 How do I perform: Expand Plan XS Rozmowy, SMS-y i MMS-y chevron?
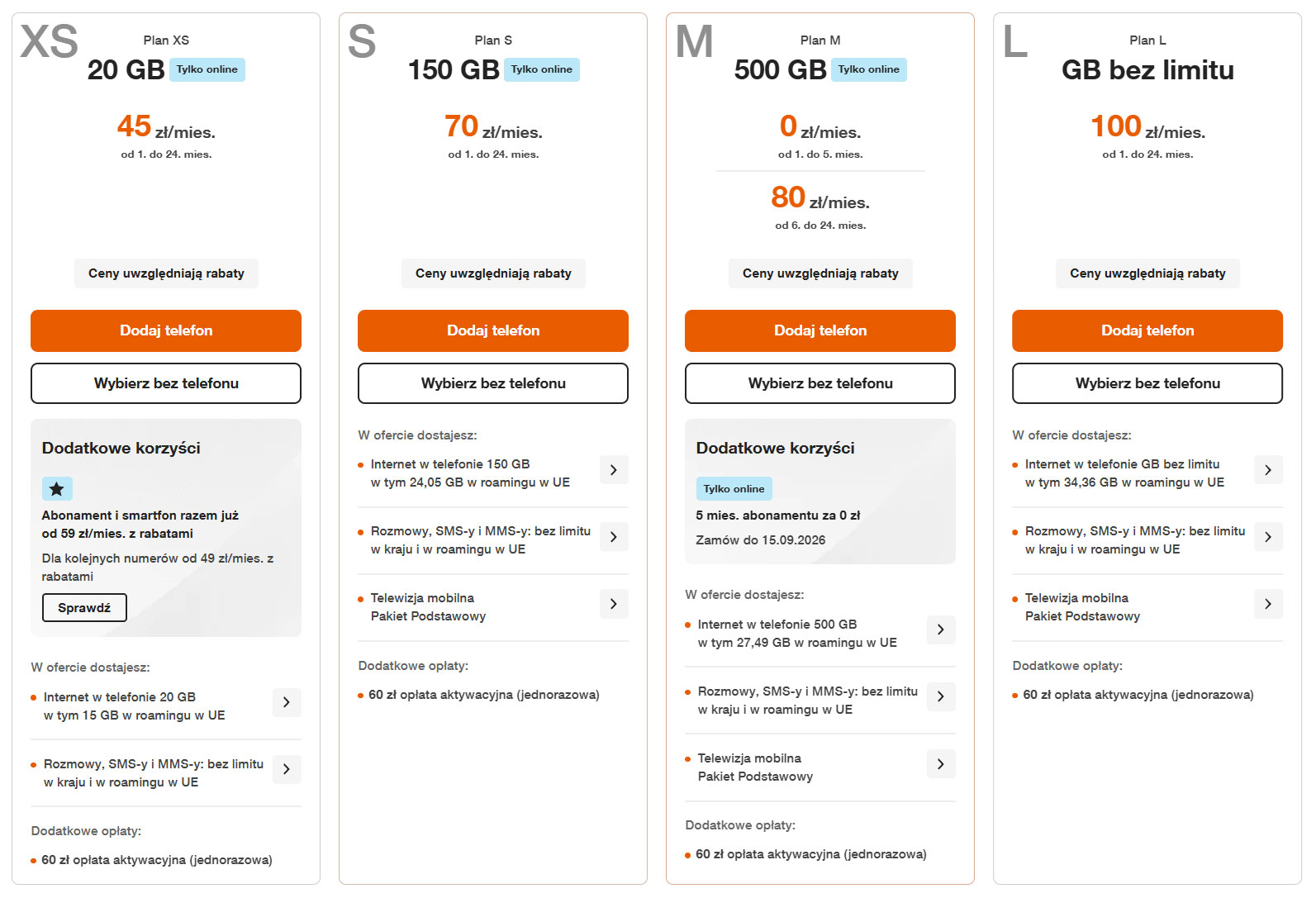coord(287,769)
